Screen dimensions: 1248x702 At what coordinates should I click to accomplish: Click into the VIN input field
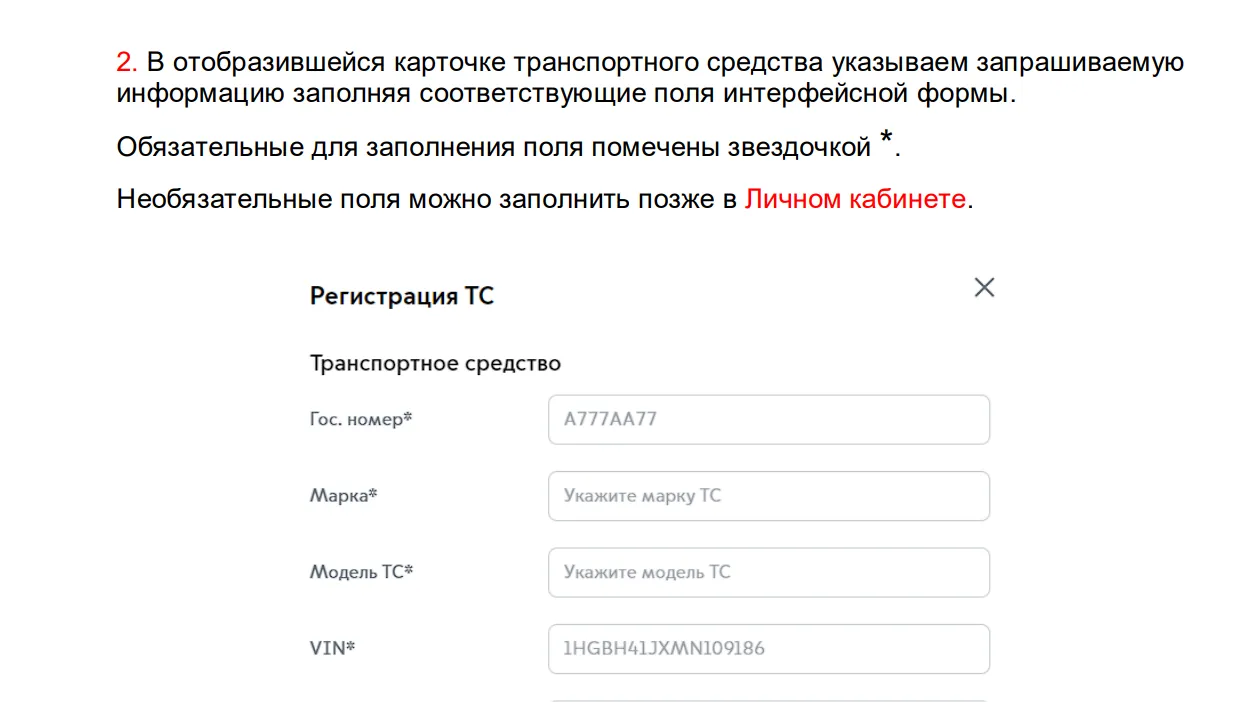[768, 649]
